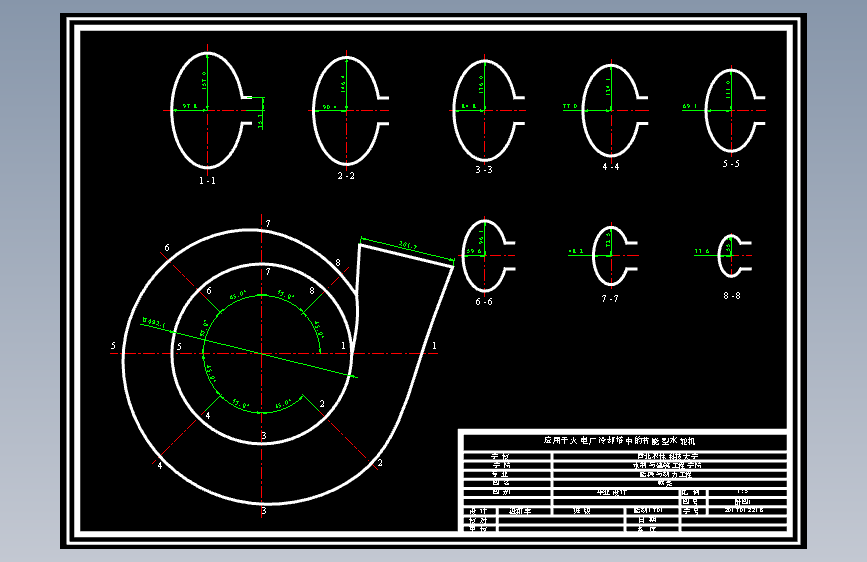Screen dimensions: 867x562
Task: Select label 7 above the outer spiral wall
Action: pos(268,223)
